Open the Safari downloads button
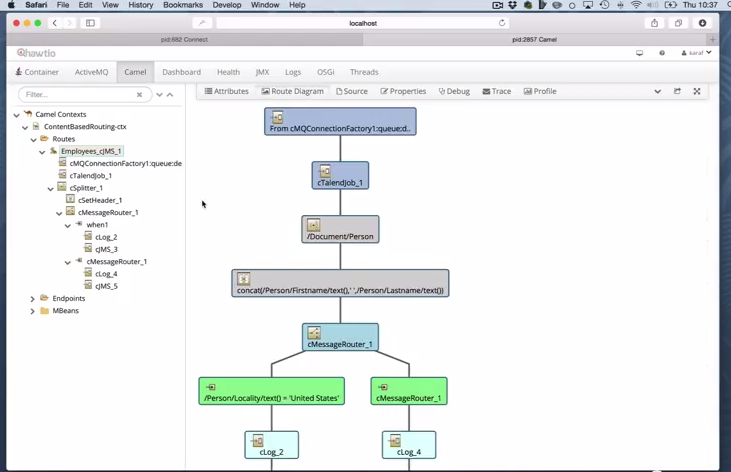The width and height of the screenshot is (731, 472). 703,23
